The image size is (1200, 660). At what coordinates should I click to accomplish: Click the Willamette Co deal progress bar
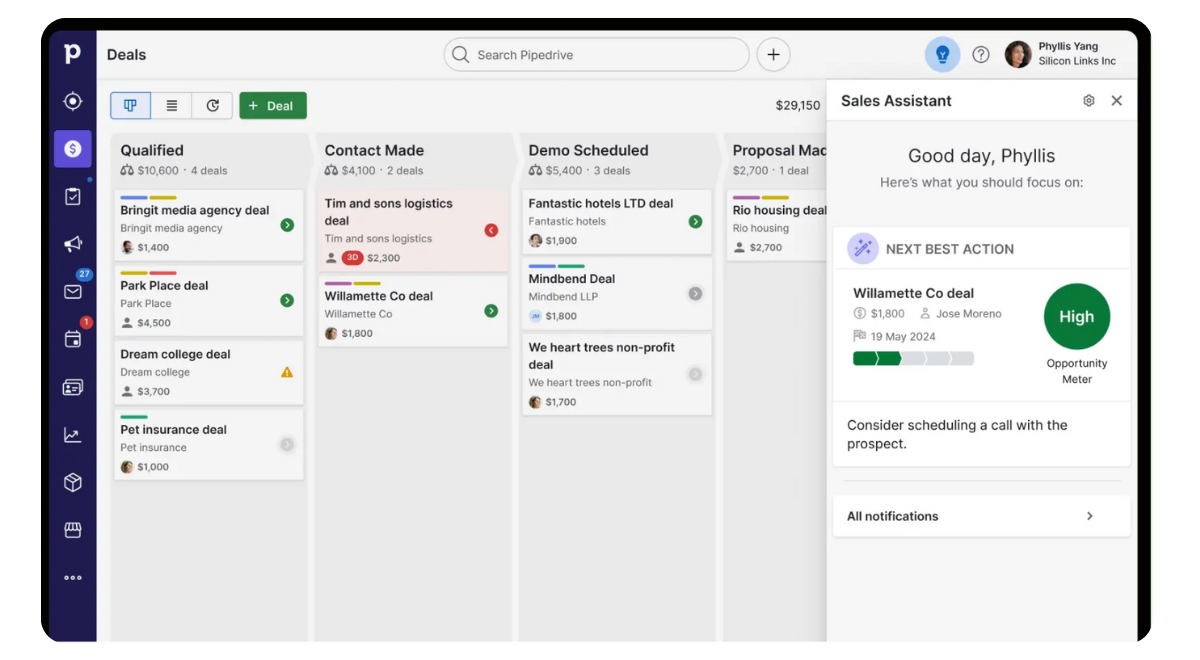[913, 358]
